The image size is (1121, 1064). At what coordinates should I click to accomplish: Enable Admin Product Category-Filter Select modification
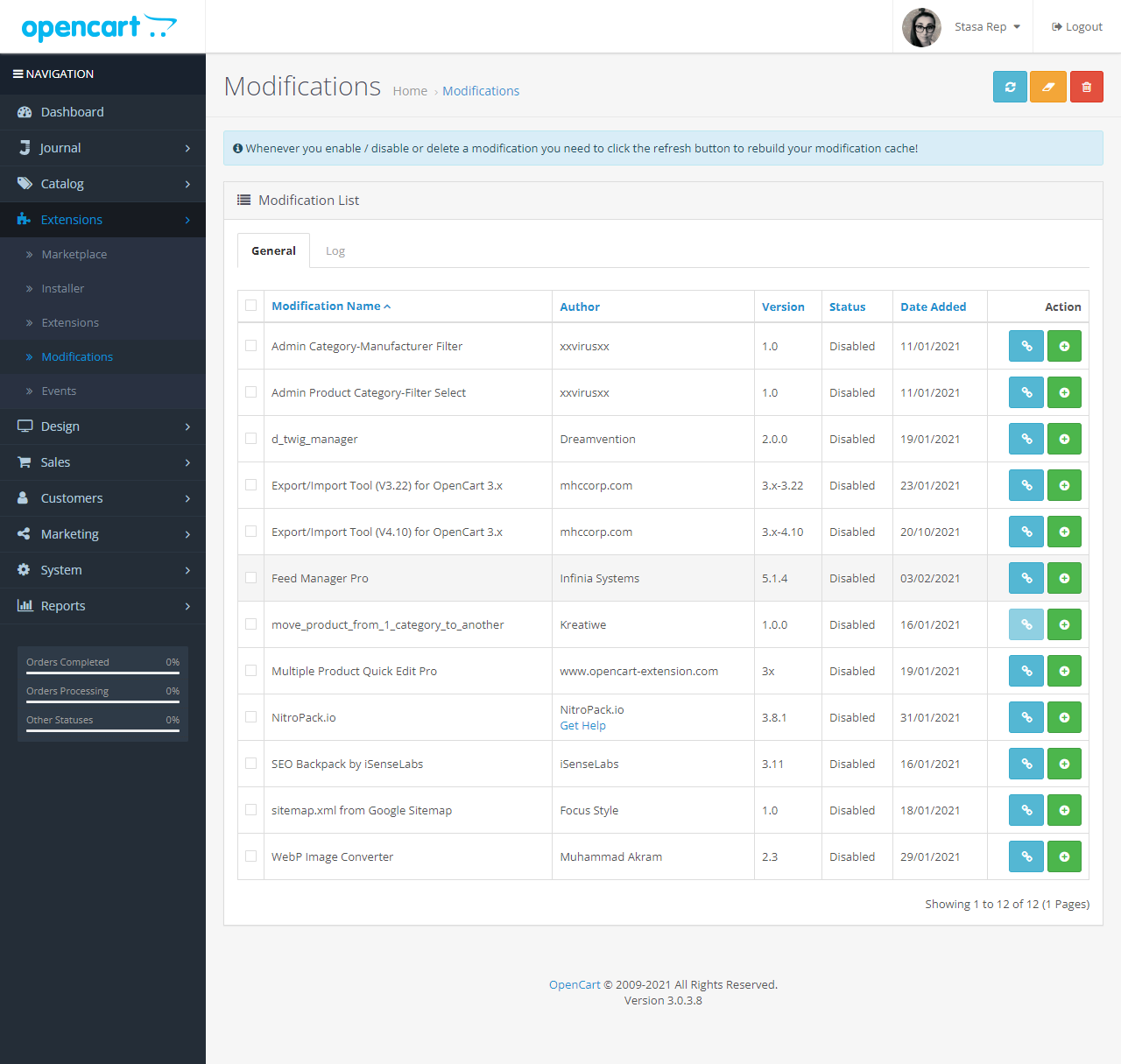click(x=1064, y=392)
